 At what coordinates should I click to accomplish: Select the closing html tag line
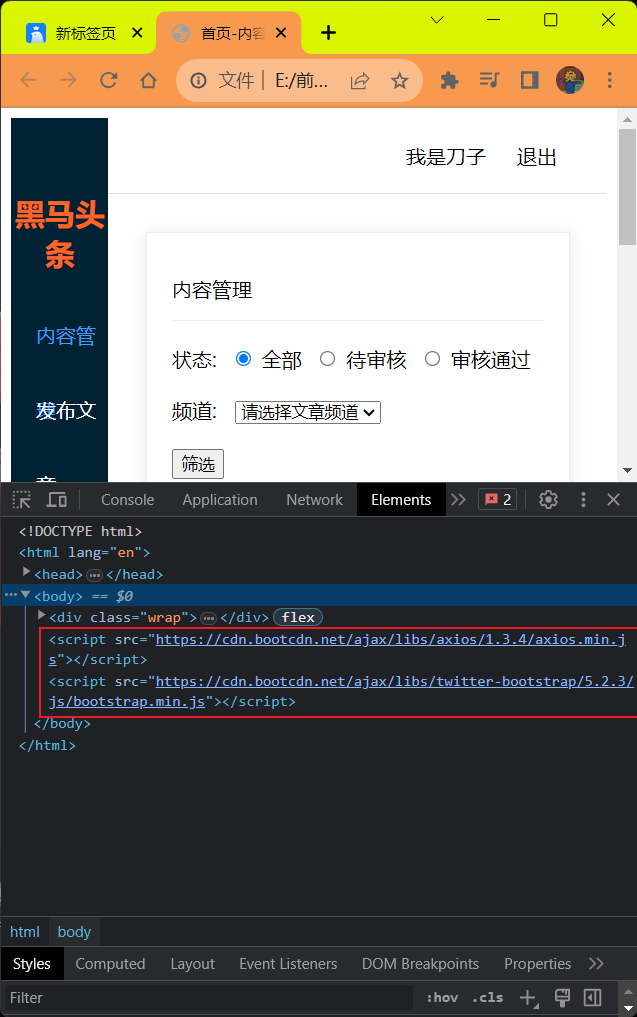click(x=47, y=746)
